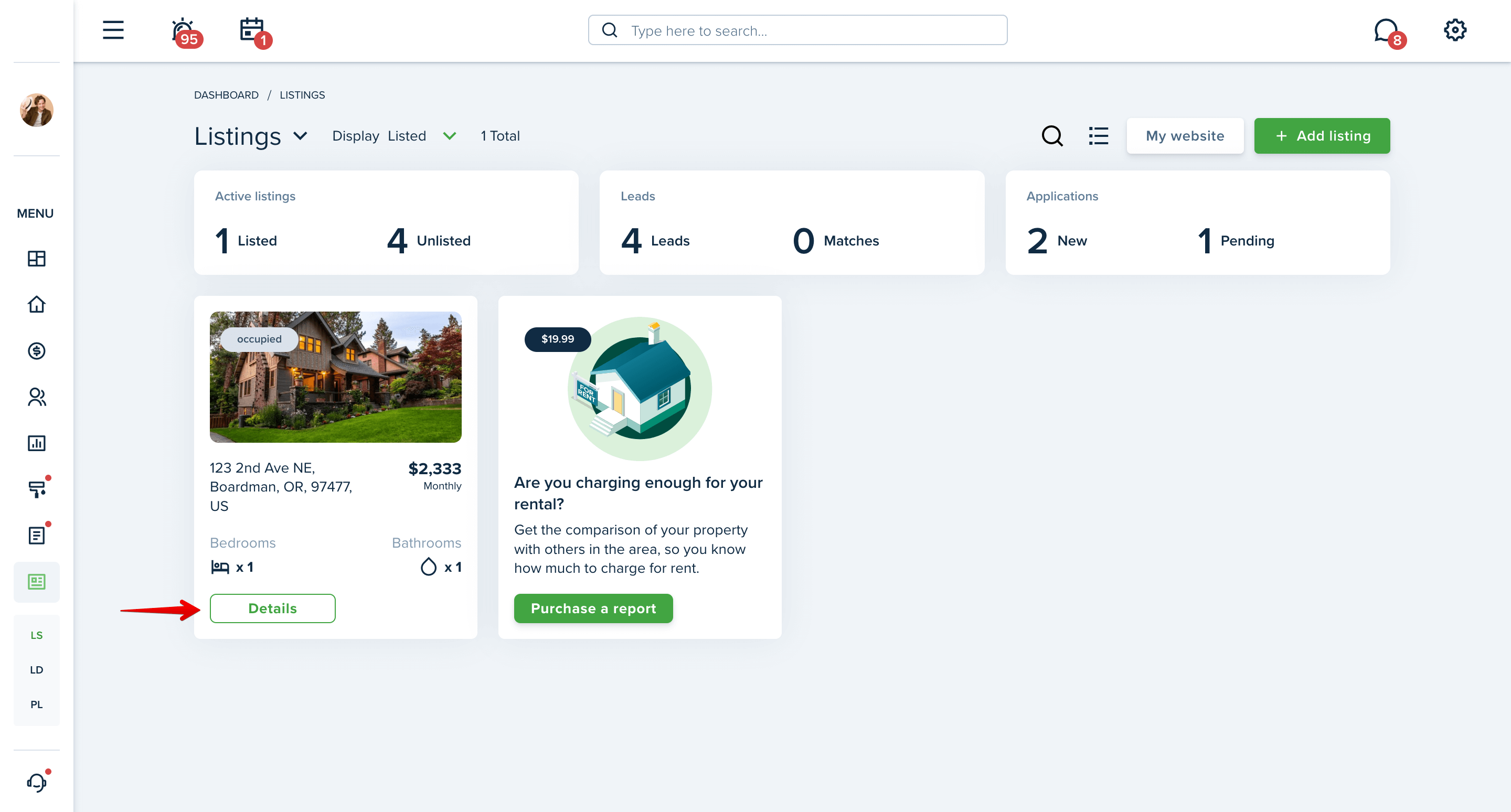Screen dimensions: 1511x812
Task: Click the 1 Total count text
Action: click(501, 136)
